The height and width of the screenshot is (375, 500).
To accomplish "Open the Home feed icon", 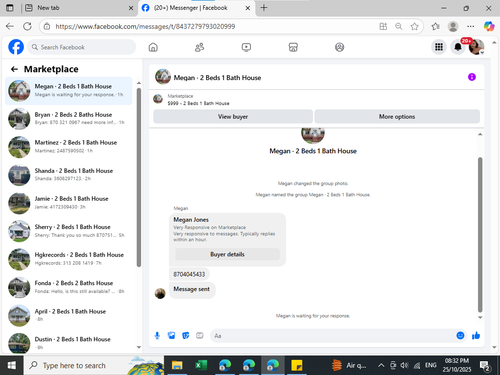I will (153, 47).
